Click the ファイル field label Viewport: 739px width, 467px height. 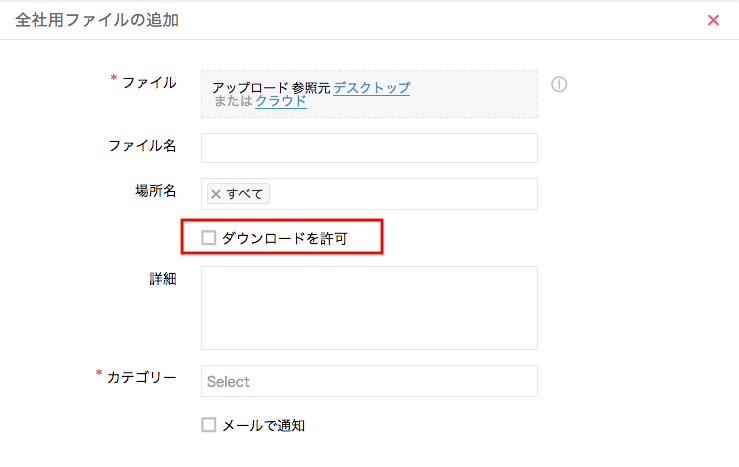point(149,82)
